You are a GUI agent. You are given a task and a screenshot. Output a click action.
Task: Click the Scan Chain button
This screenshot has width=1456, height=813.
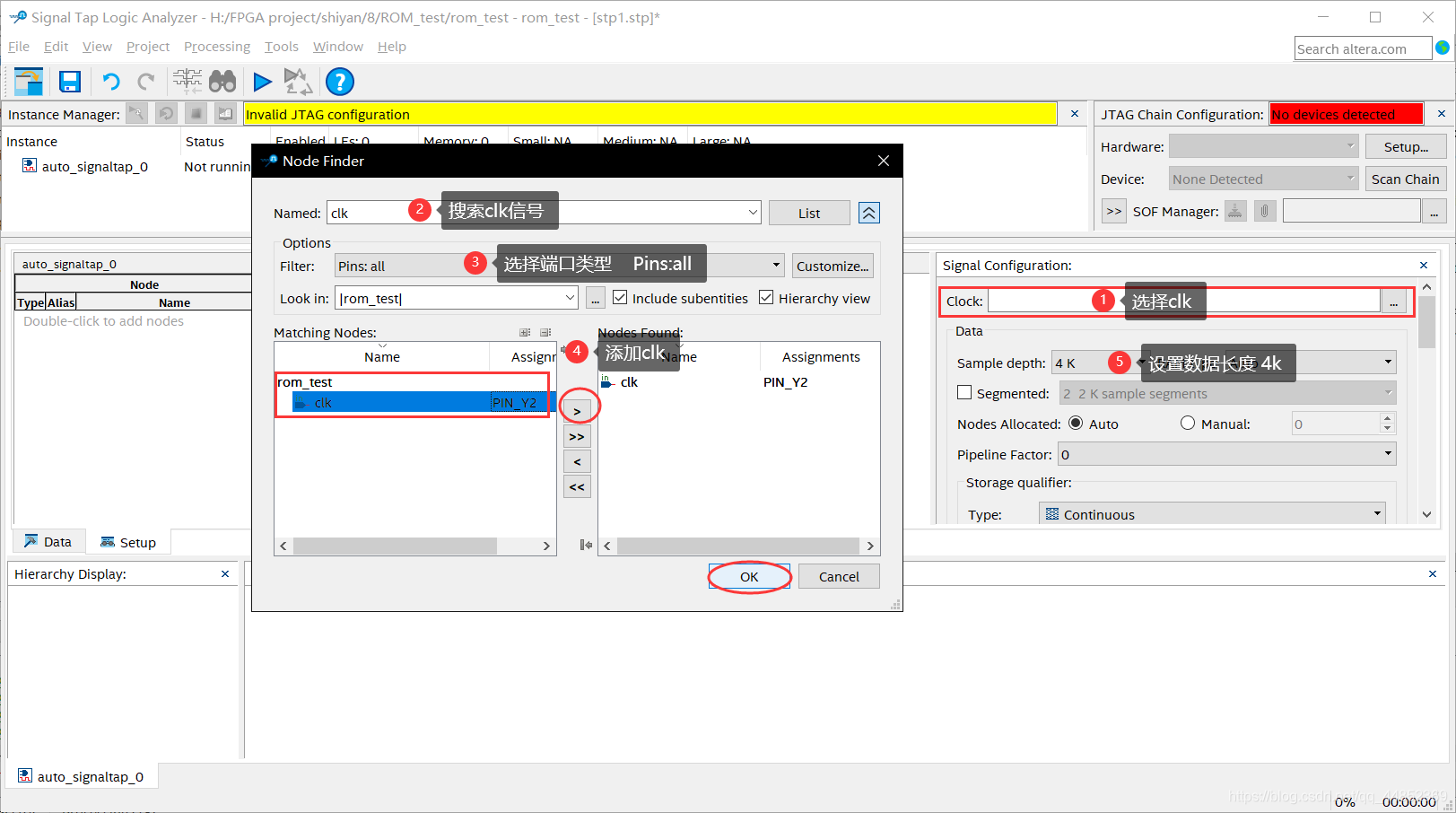1405,179
